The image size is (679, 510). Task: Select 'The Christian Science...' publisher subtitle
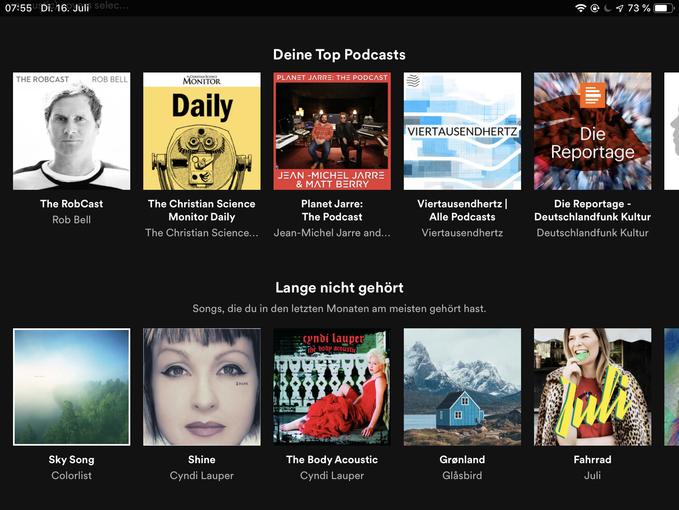click(x=202, y=233)
